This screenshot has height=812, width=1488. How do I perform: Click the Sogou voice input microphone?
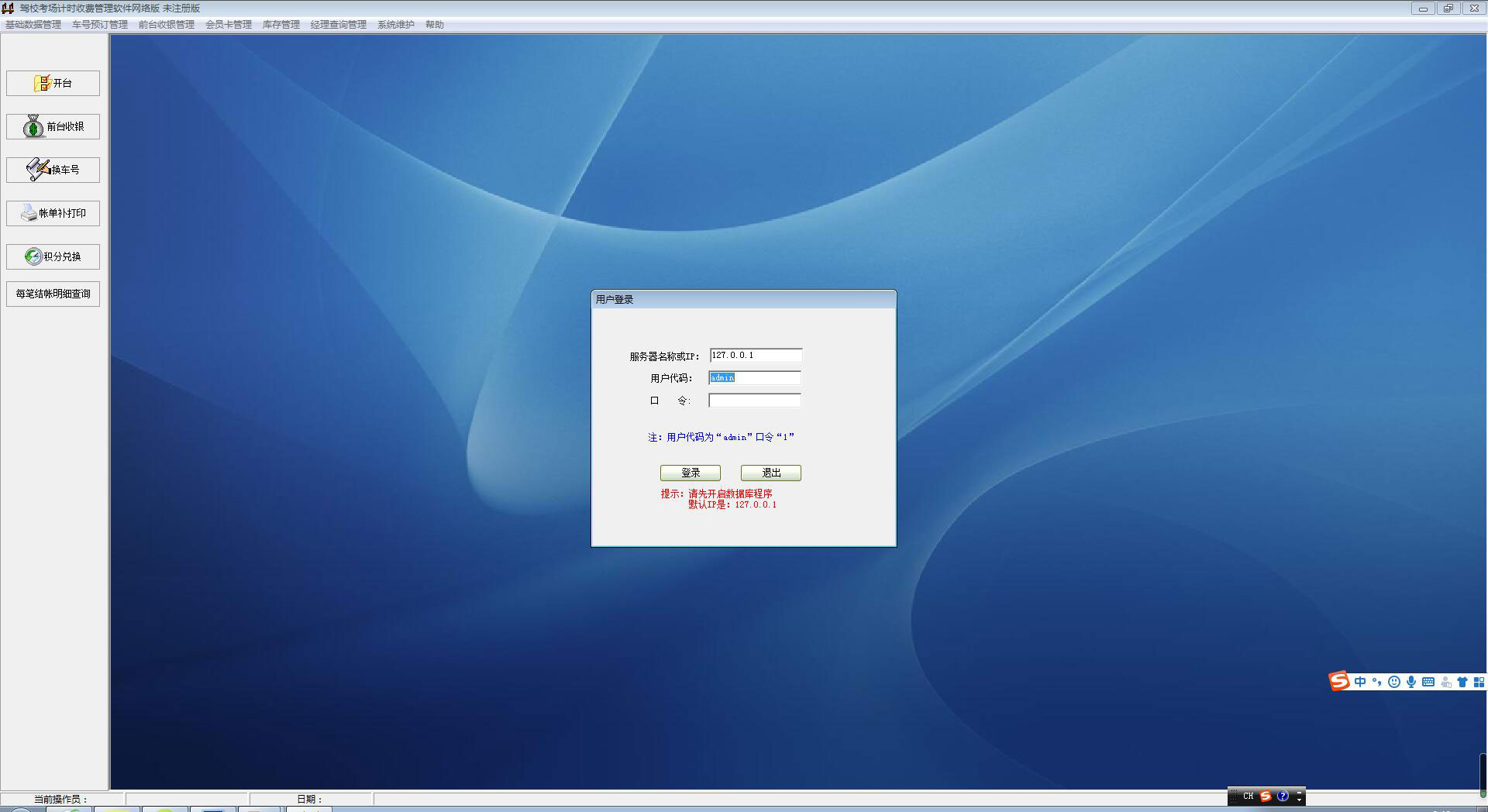(1411, 682)
